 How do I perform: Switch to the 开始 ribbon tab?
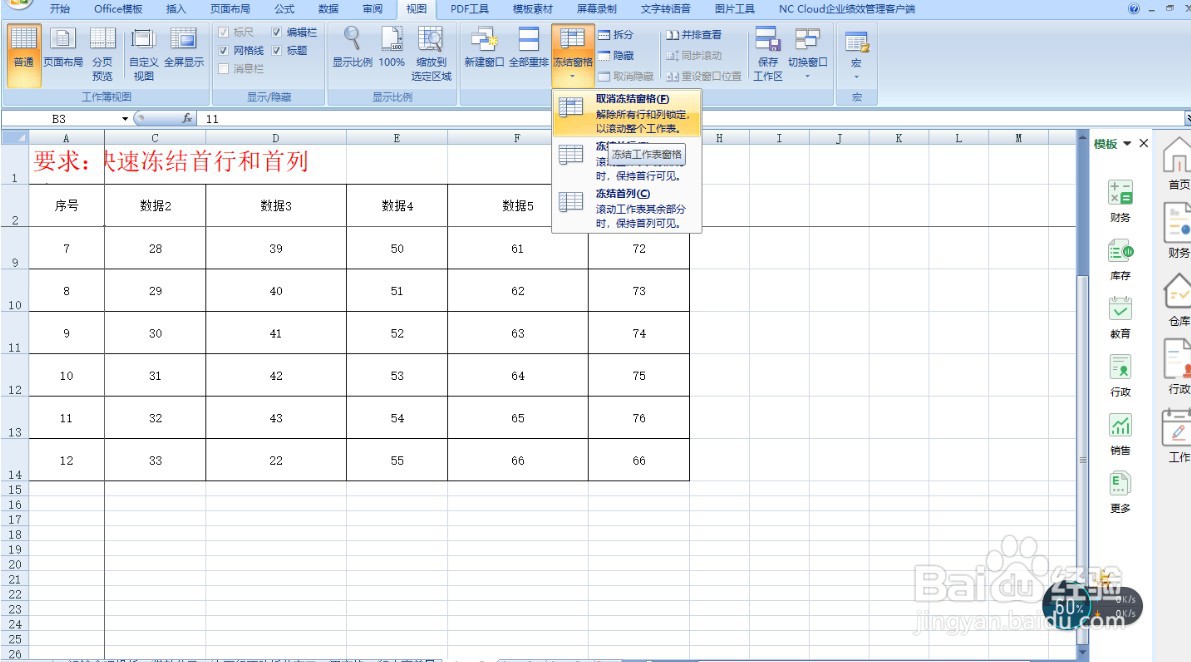coord(59,9)
